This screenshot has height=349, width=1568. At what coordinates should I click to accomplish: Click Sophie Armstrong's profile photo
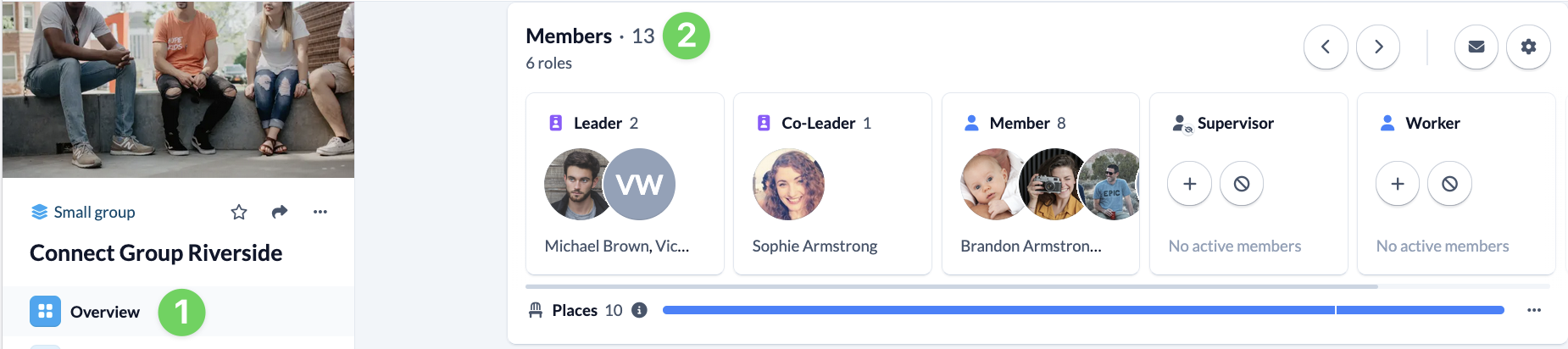point(788,184)
